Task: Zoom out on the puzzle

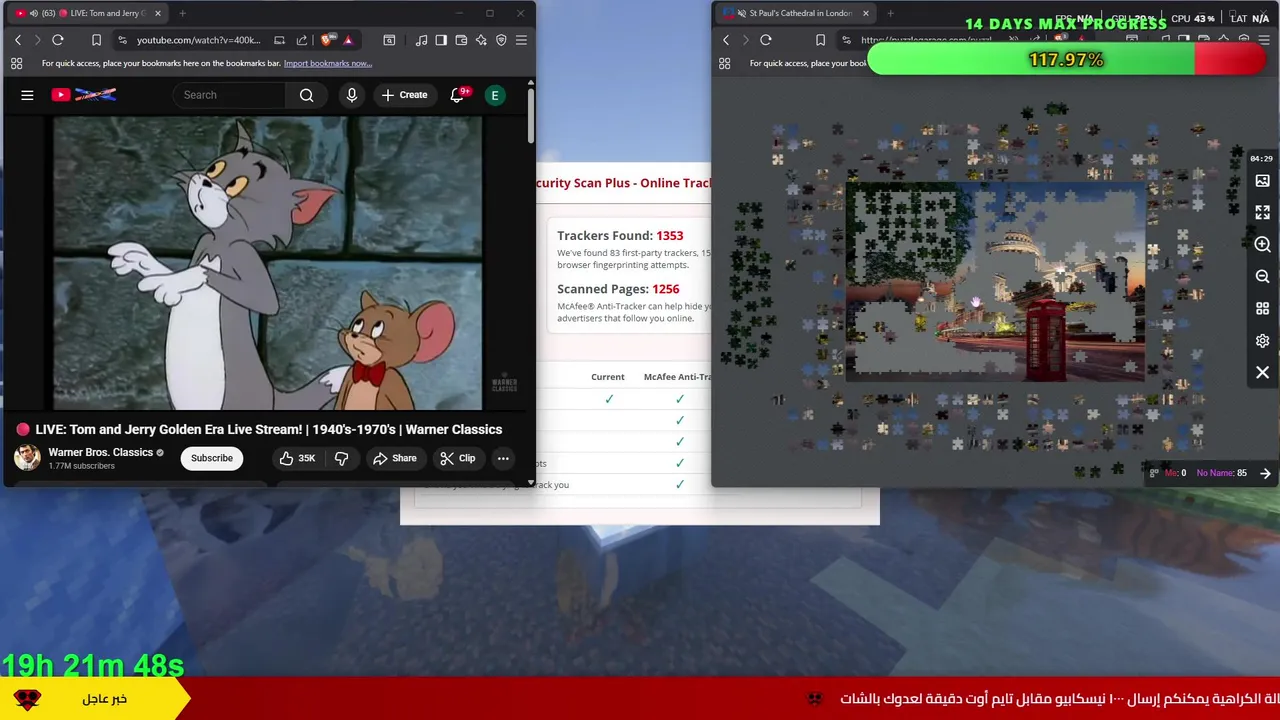Action: pyautogui.click(x=1262, y=276)
